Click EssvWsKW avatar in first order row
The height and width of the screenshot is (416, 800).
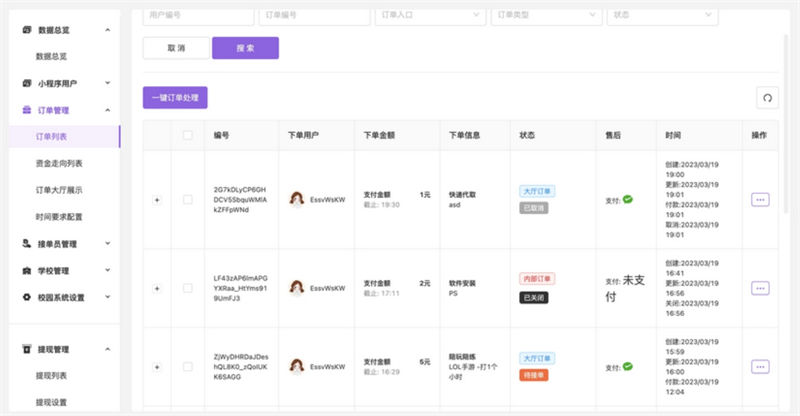click(x=296, y=199)
